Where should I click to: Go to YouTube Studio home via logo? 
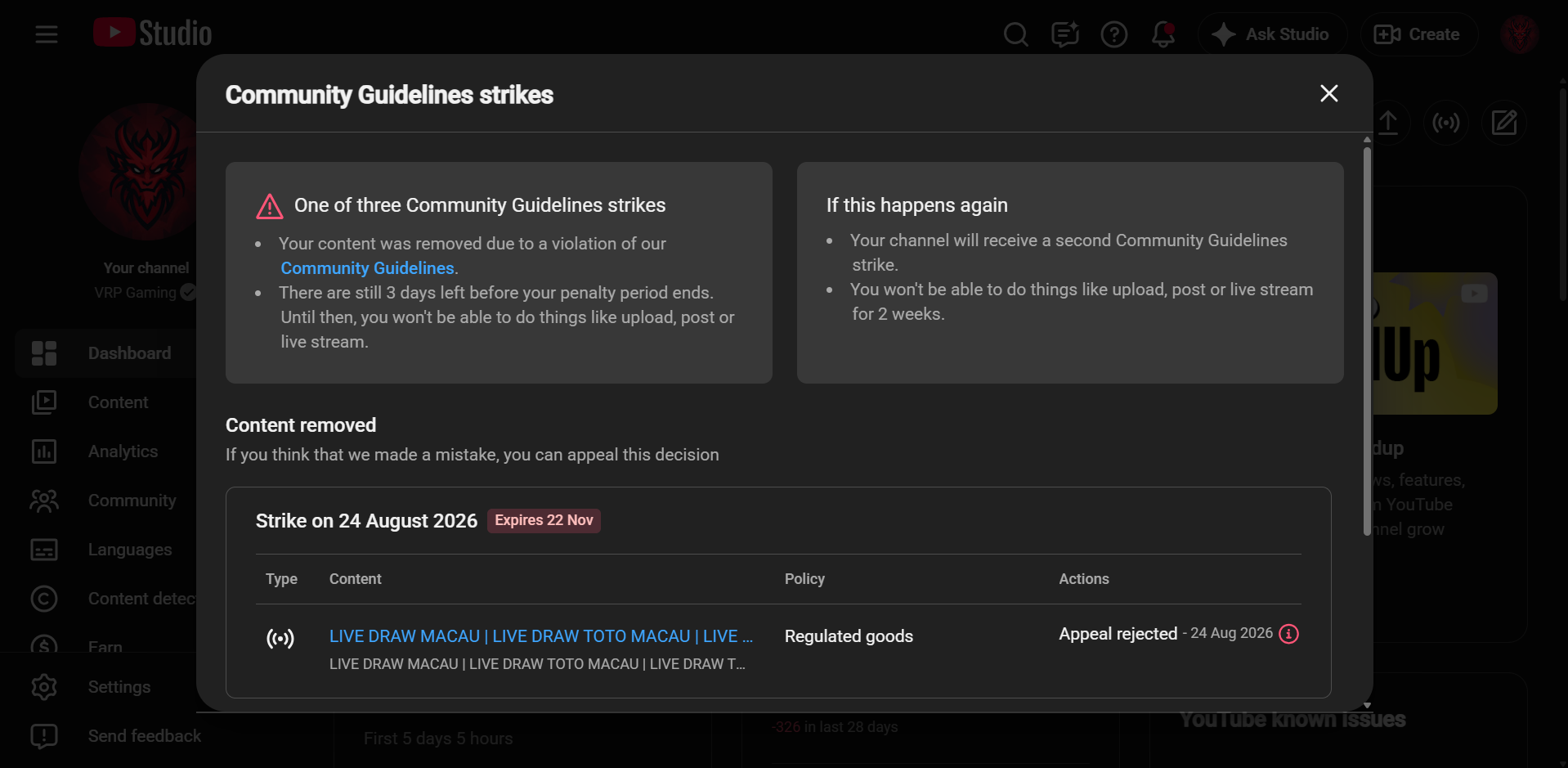(x=152, y=34)
